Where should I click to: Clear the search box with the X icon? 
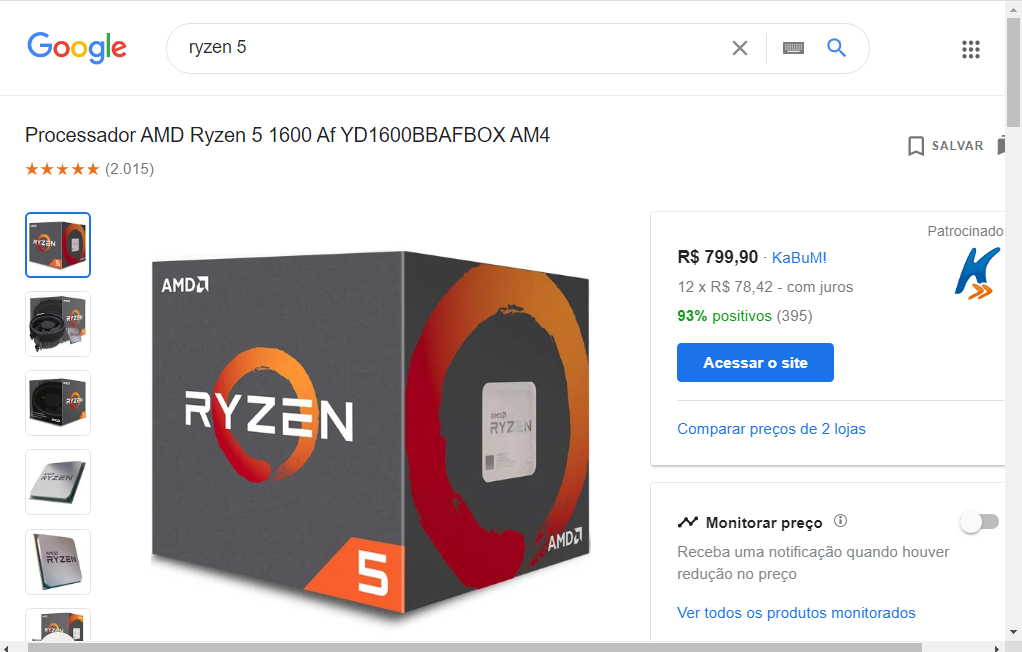click(740, 48)
